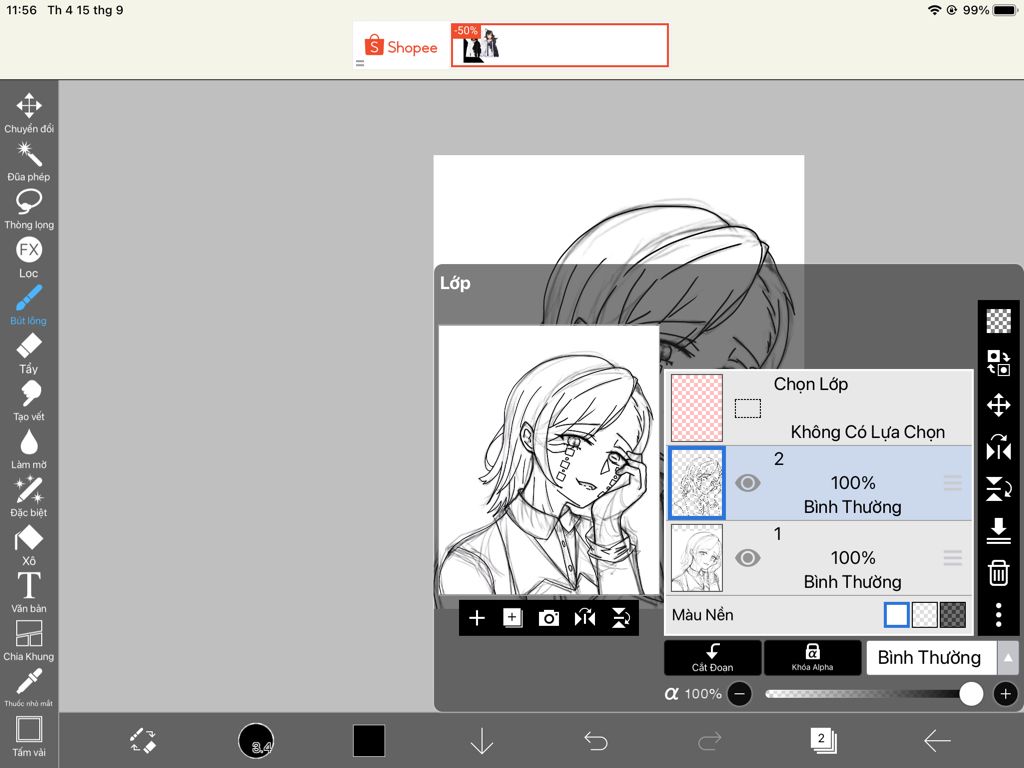Tap the layers count button showing 2
The width and height of the screenshot is (1024, 768).
click(x=823, y=740)
